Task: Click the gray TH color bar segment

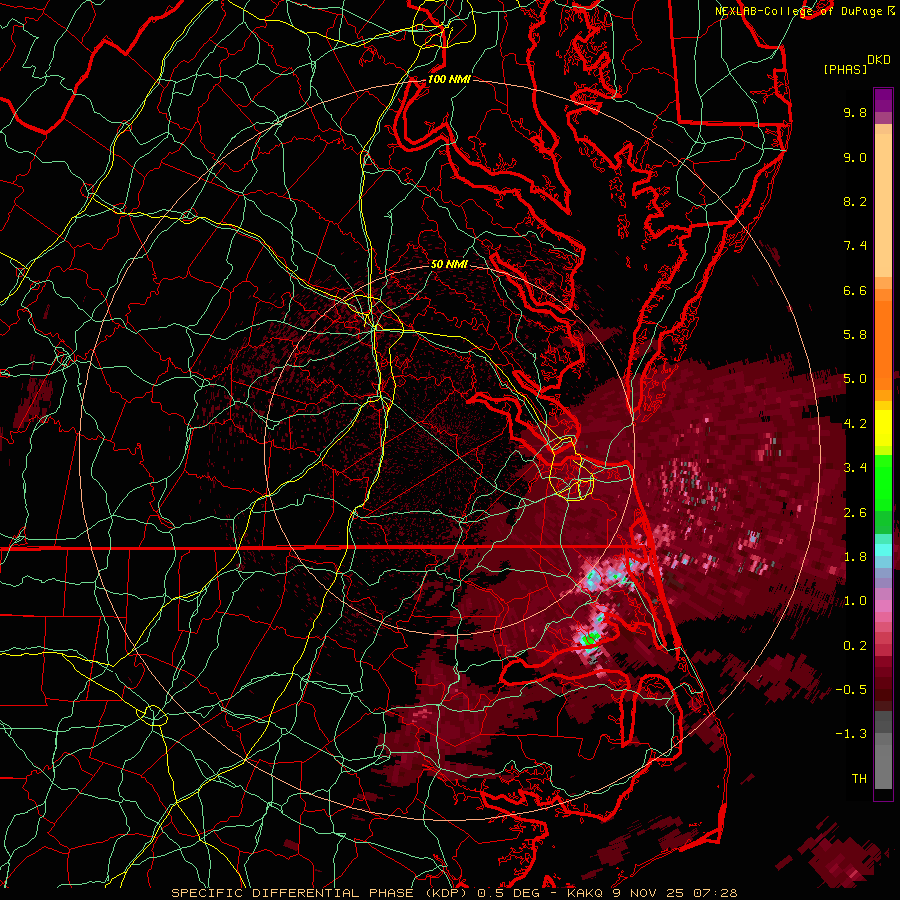Action: [883, 766]
